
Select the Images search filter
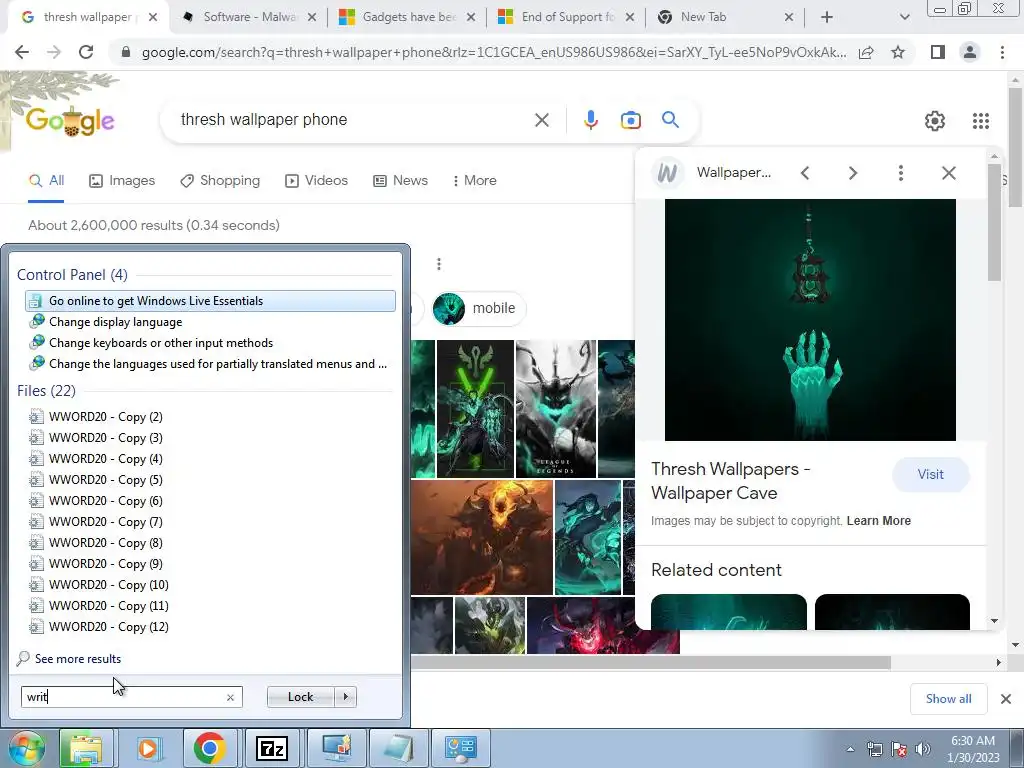(122, 181)
